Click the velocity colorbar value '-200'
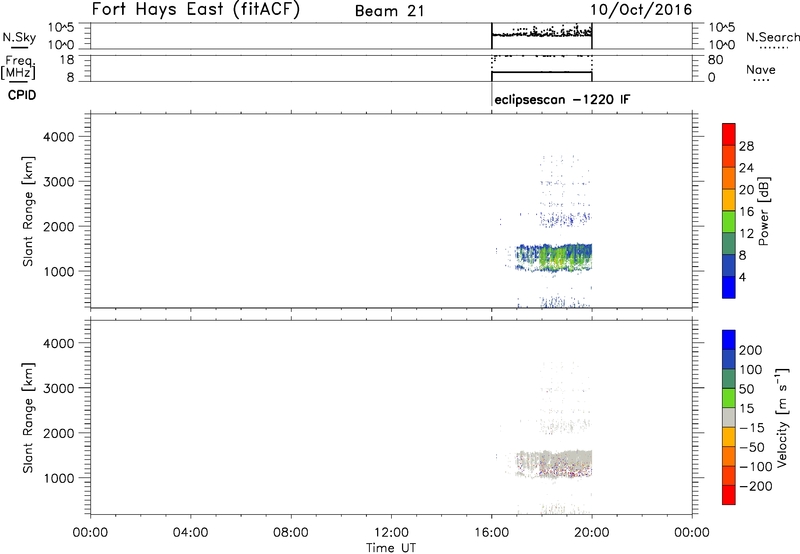 (757, 486)
